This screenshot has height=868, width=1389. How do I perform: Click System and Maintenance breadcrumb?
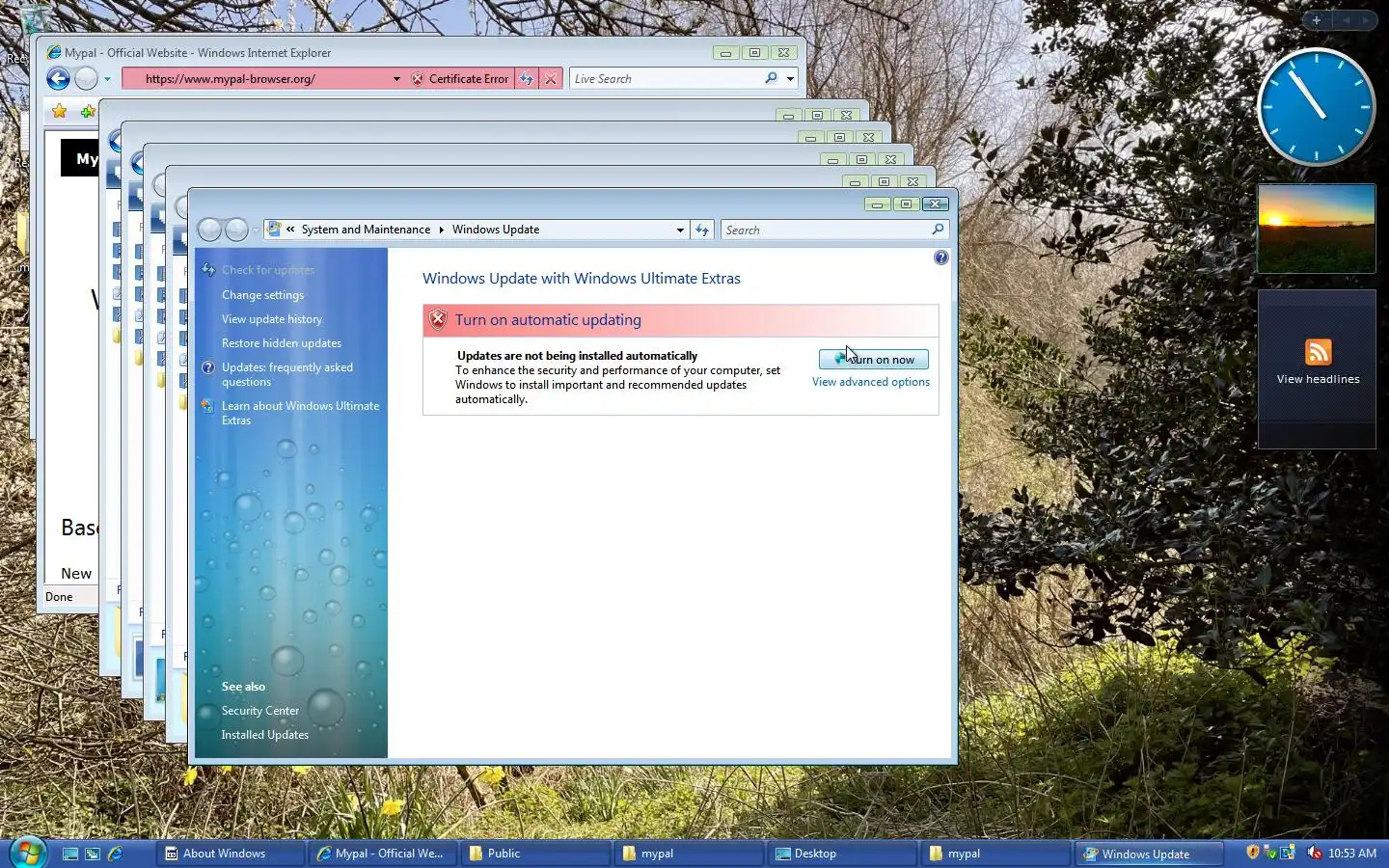click(366, 230)
